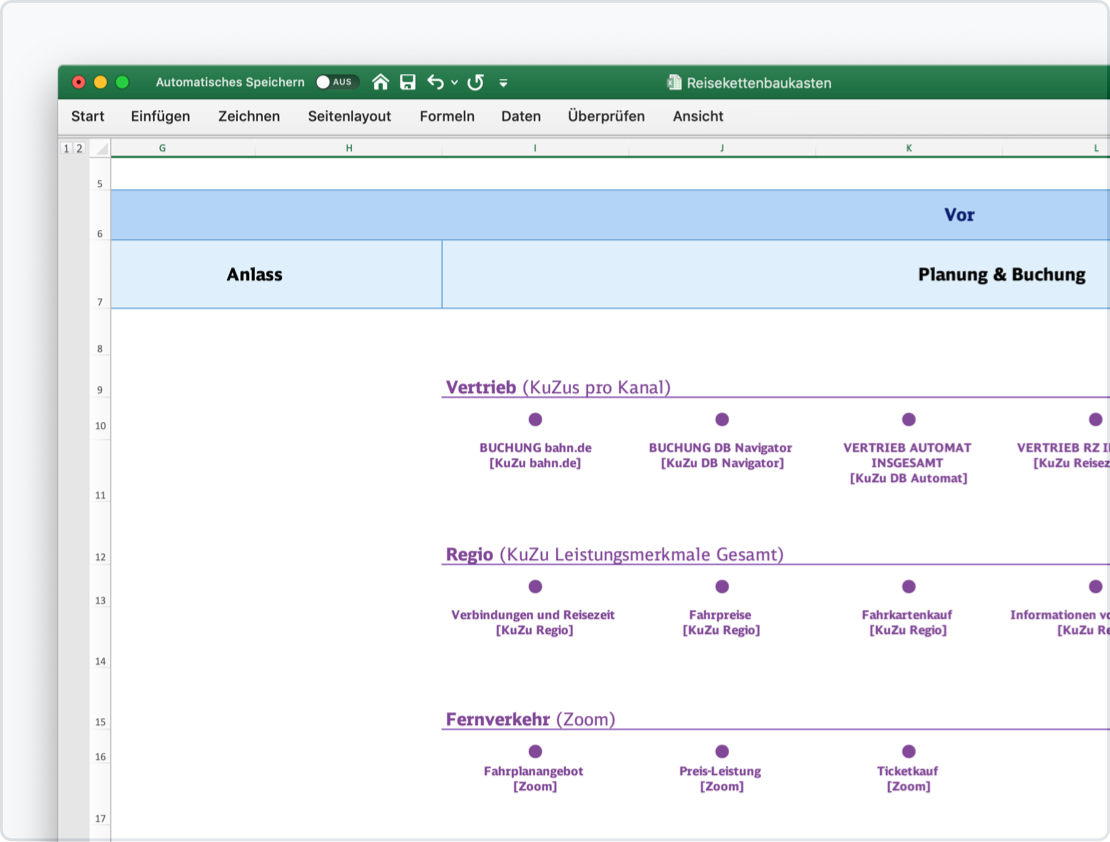Click the Undo arrow icon
Screen dimensions: 1110x842
[x=435, y=82]
